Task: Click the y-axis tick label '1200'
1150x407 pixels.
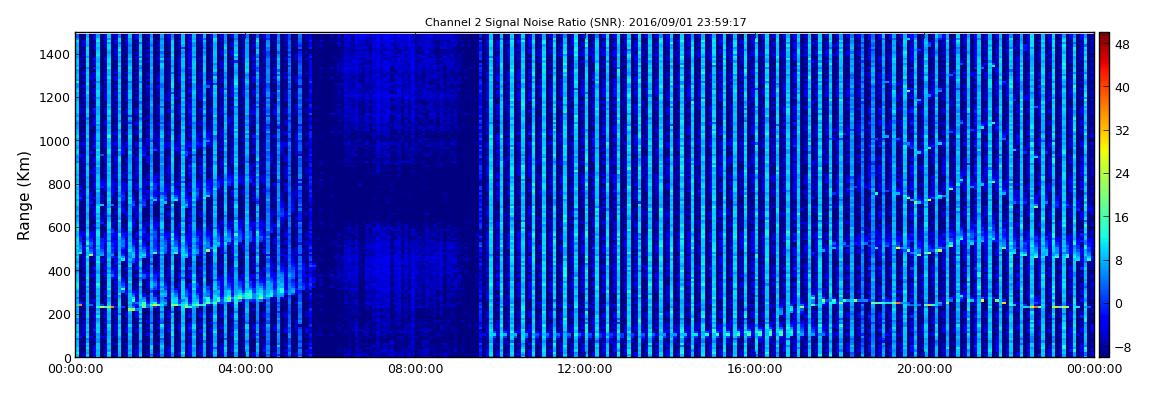Action: pos(55,98)
